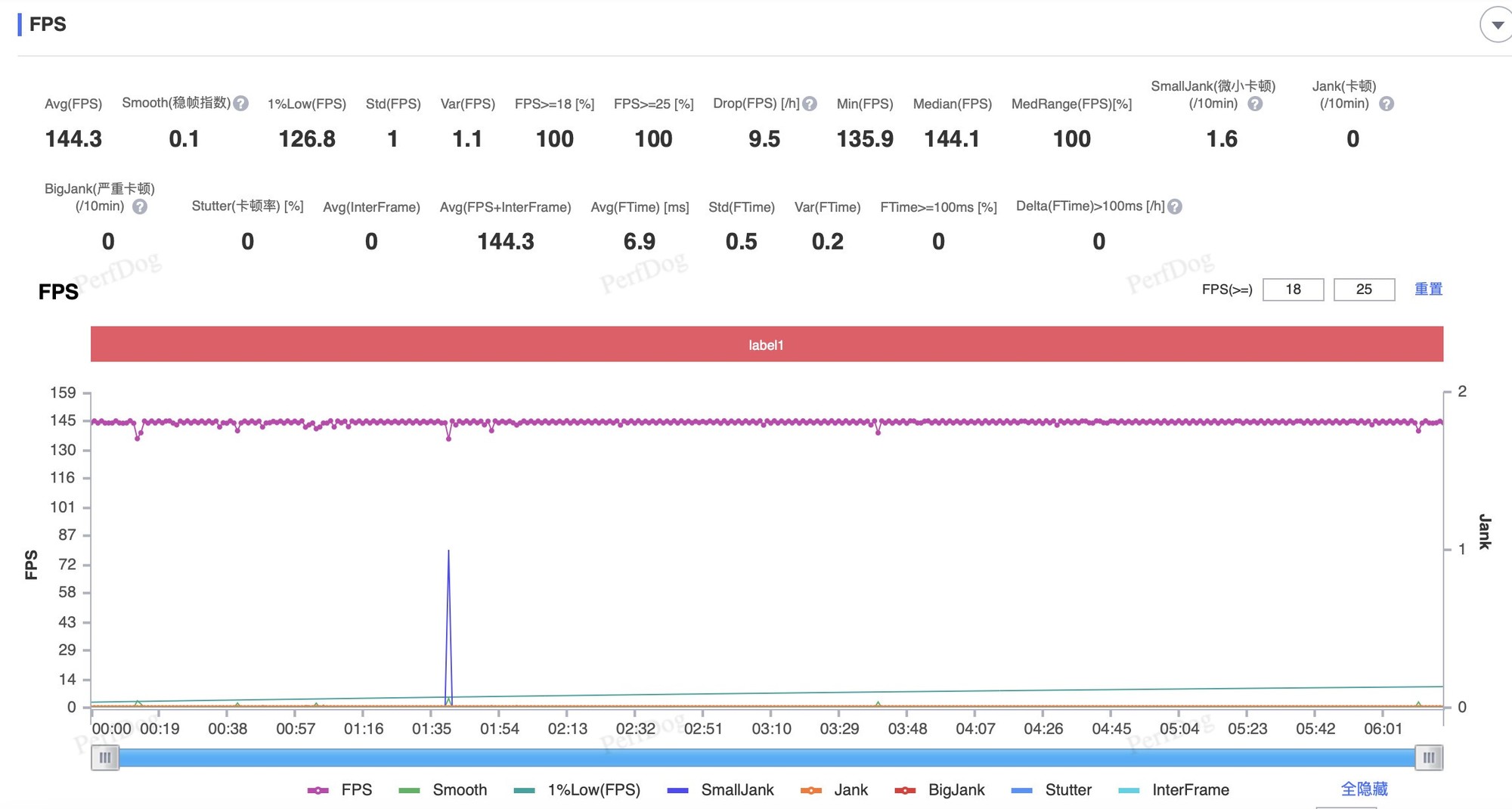
Task: Toggle the BigJank series in the legend
Action: click(x=940, y=790)
